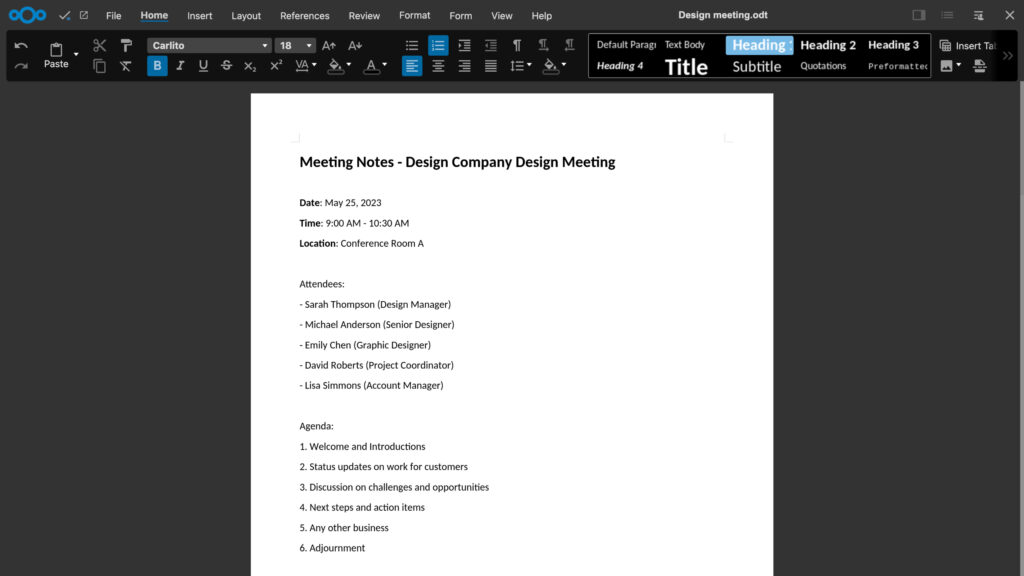Open paragraph background color dropdown arrow
1024x576 pixels.
click(564, 65)
